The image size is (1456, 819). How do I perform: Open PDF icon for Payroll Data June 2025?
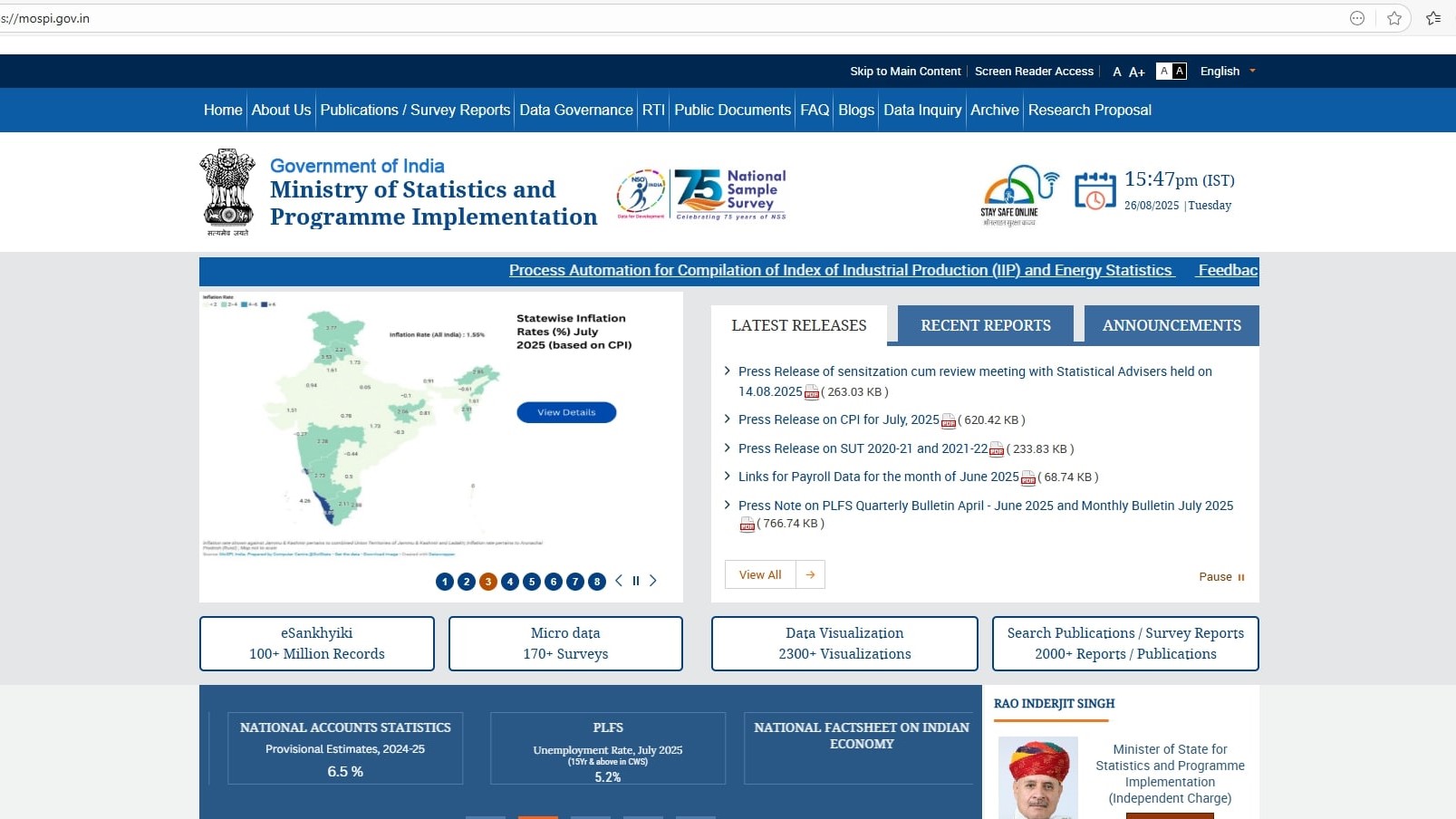tap(1028, 477)
